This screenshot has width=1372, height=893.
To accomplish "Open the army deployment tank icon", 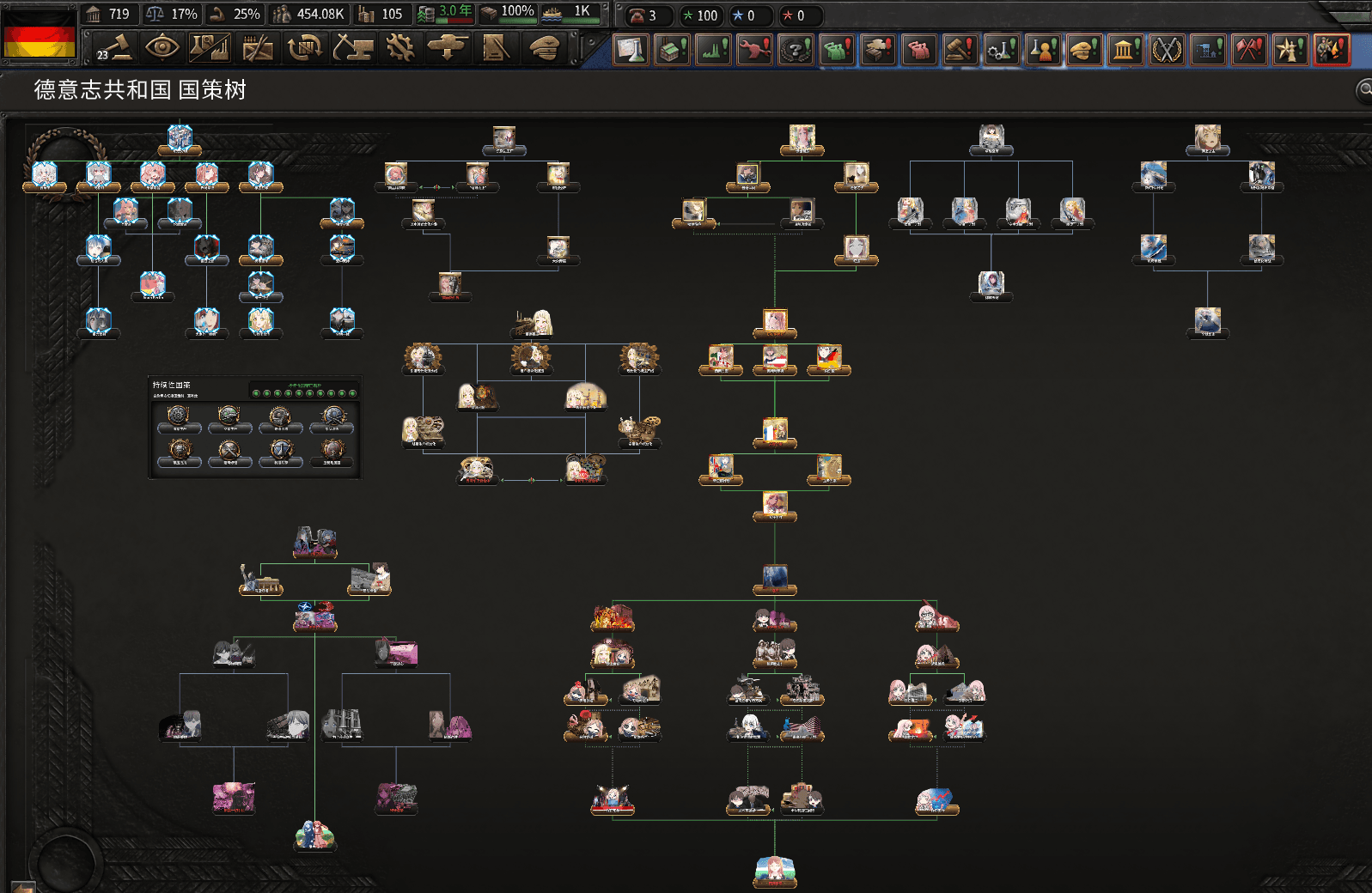I will [448, 48].
